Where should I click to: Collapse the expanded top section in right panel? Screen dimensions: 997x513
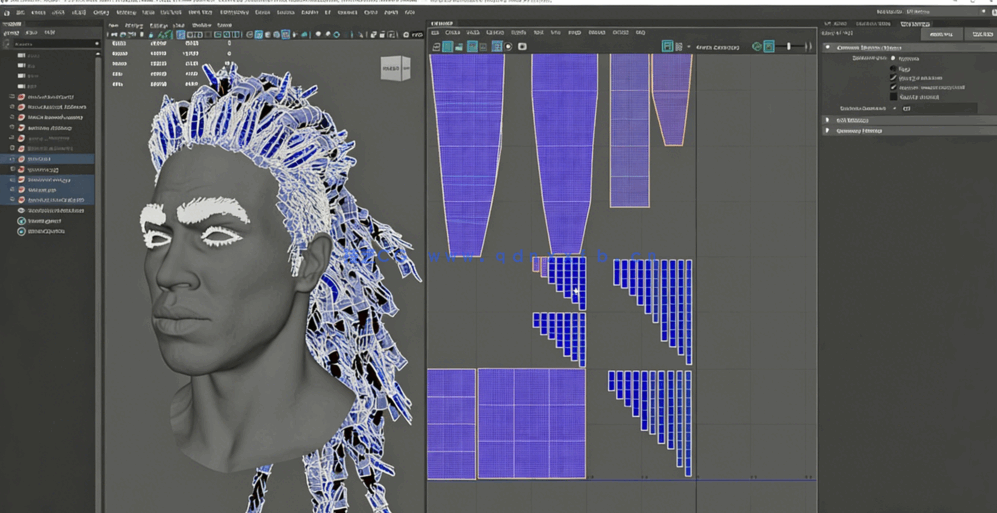click(828, 47)
